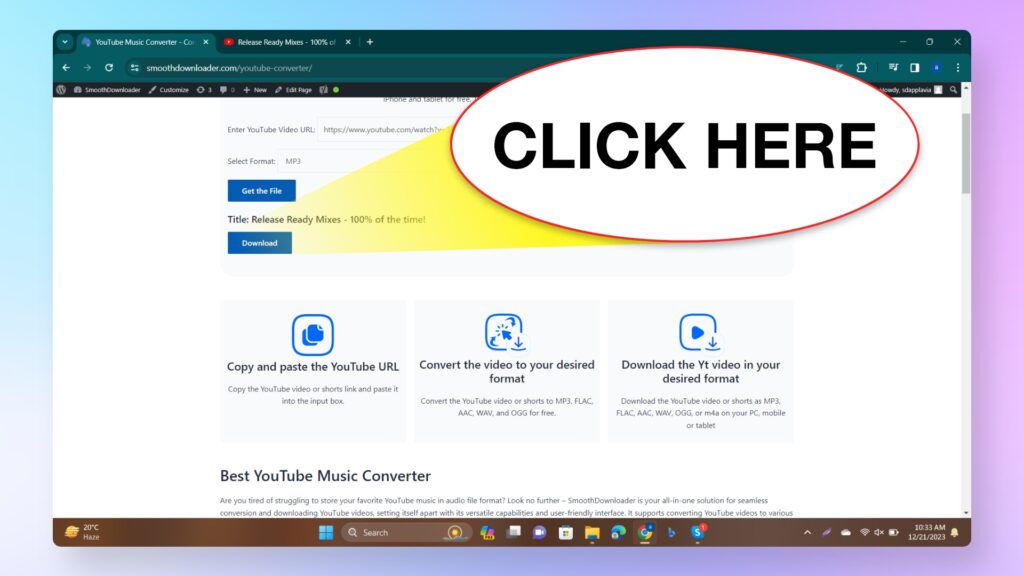Switch to Release Ready Mixes tab
The image size is (1024, 576).
coord(287,42)
